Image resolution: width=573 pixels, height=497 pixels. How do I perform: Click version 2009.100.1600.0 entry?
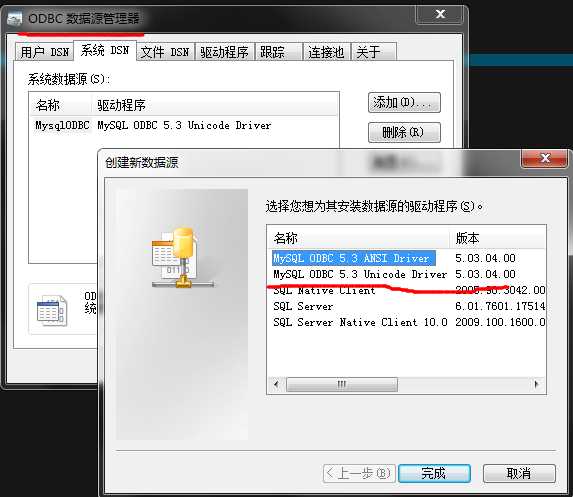[500, 322]
